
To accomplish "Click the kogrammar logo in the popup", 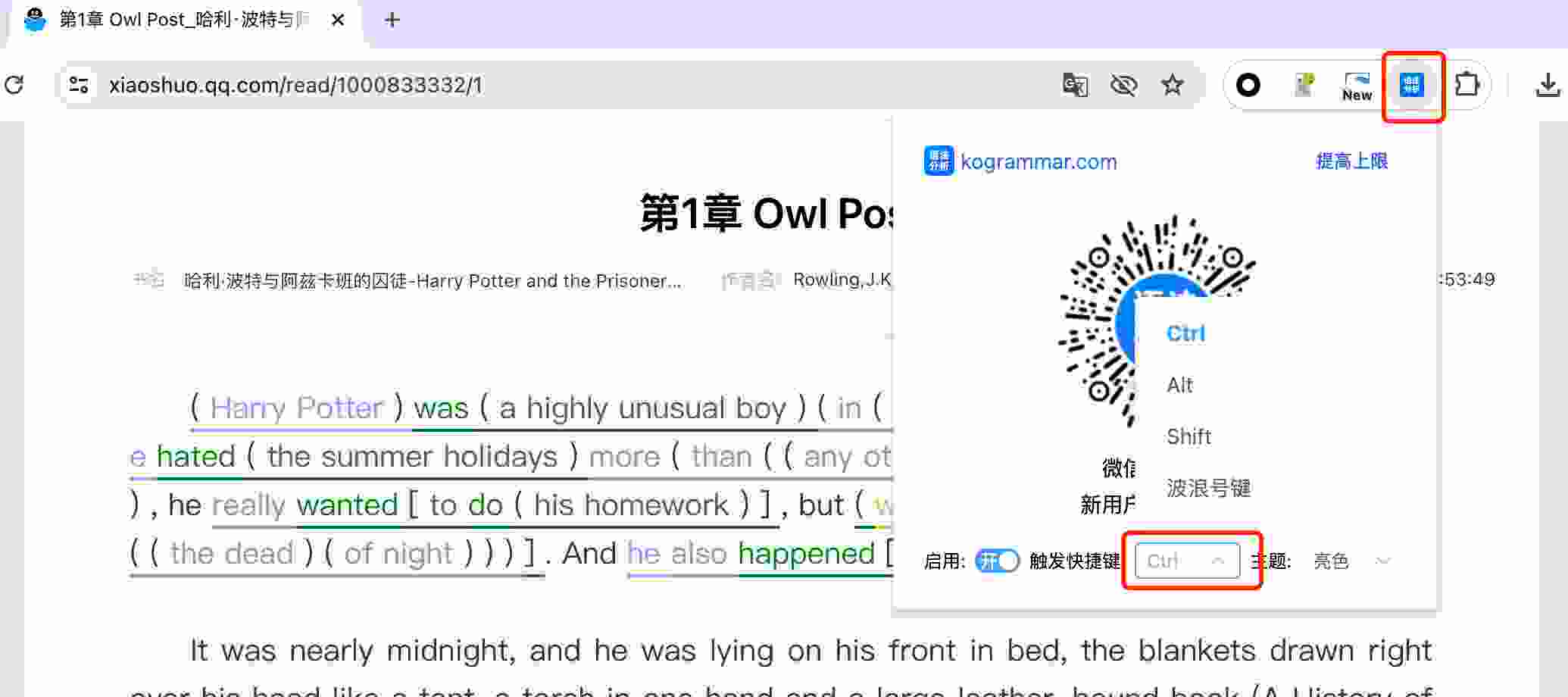I will [x=939, y=161].
